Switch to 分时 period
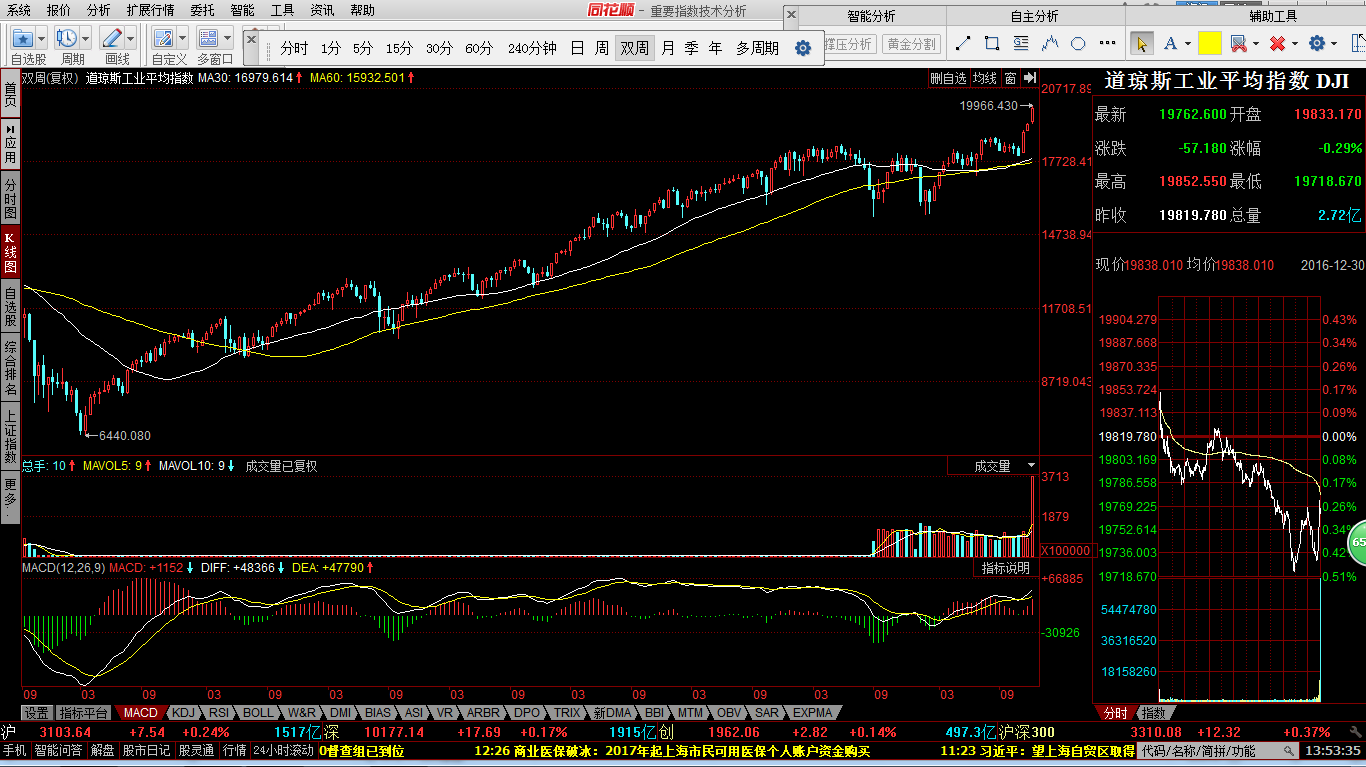Viewport: 1366px width, 767px height. [294, 48]
